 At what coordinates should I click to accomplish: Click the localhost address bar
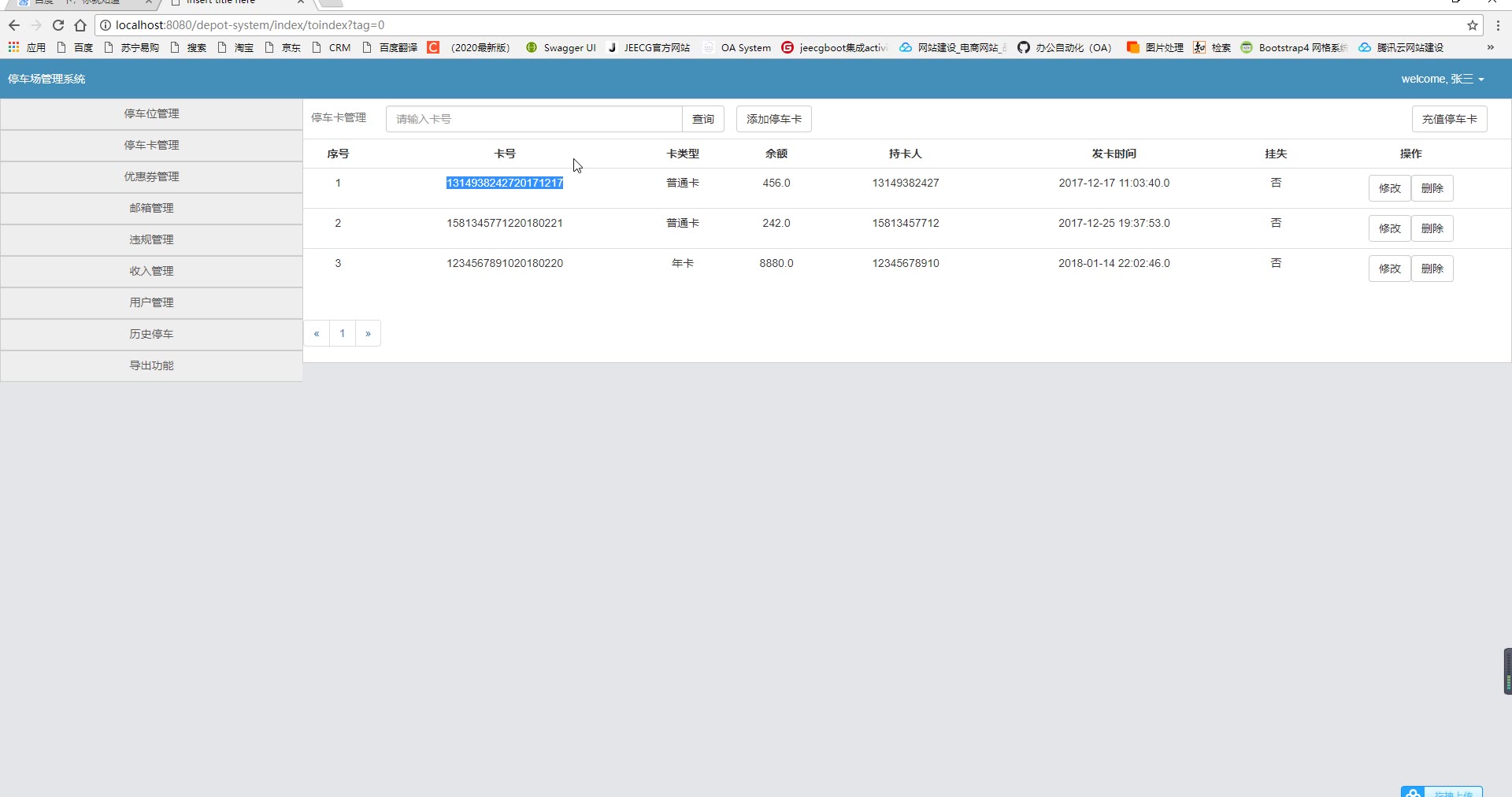pos(787,25)
